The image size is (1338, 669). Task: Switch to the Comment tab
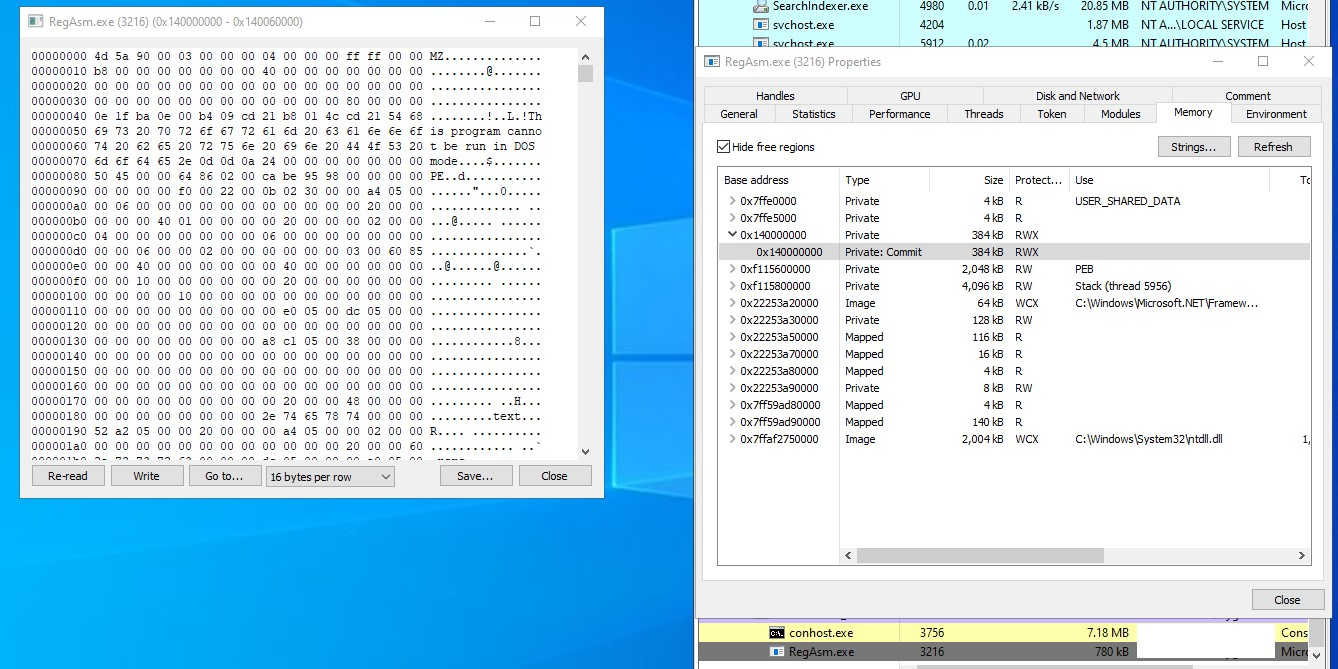coord(1248,96)
